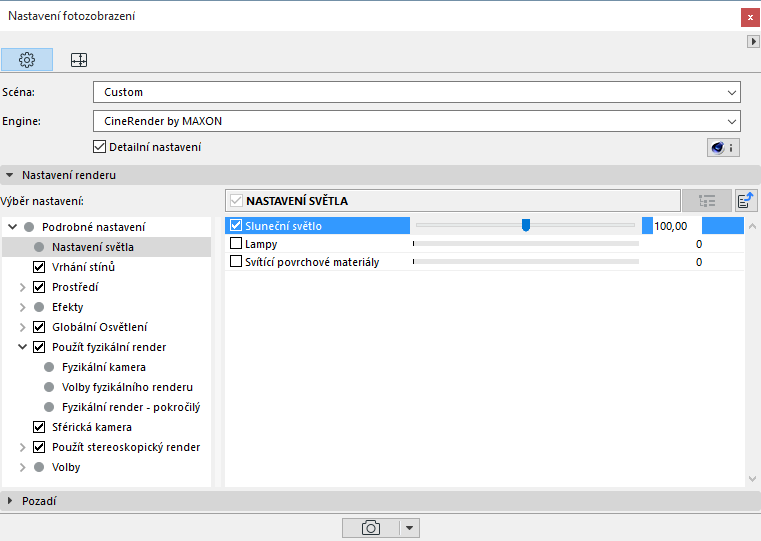This screenshot has width=761, height=541.
Task: Click the tree list view icon button
Action: 707,201
